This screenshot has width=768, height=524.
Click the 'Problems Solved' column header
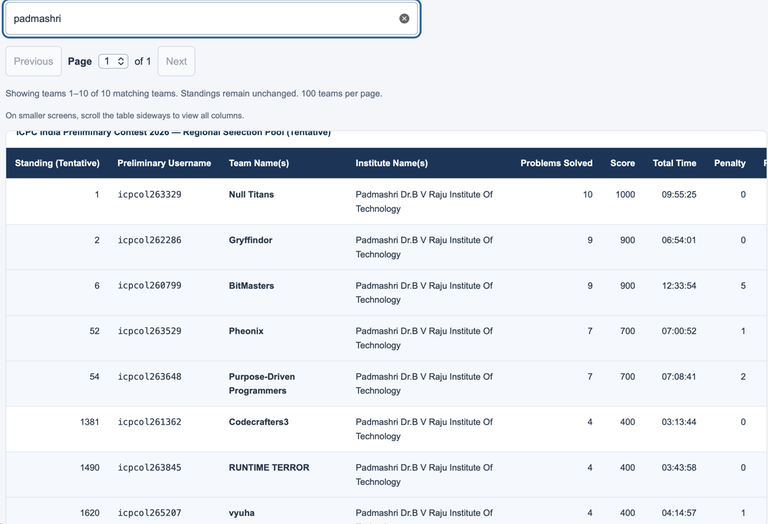556,163
